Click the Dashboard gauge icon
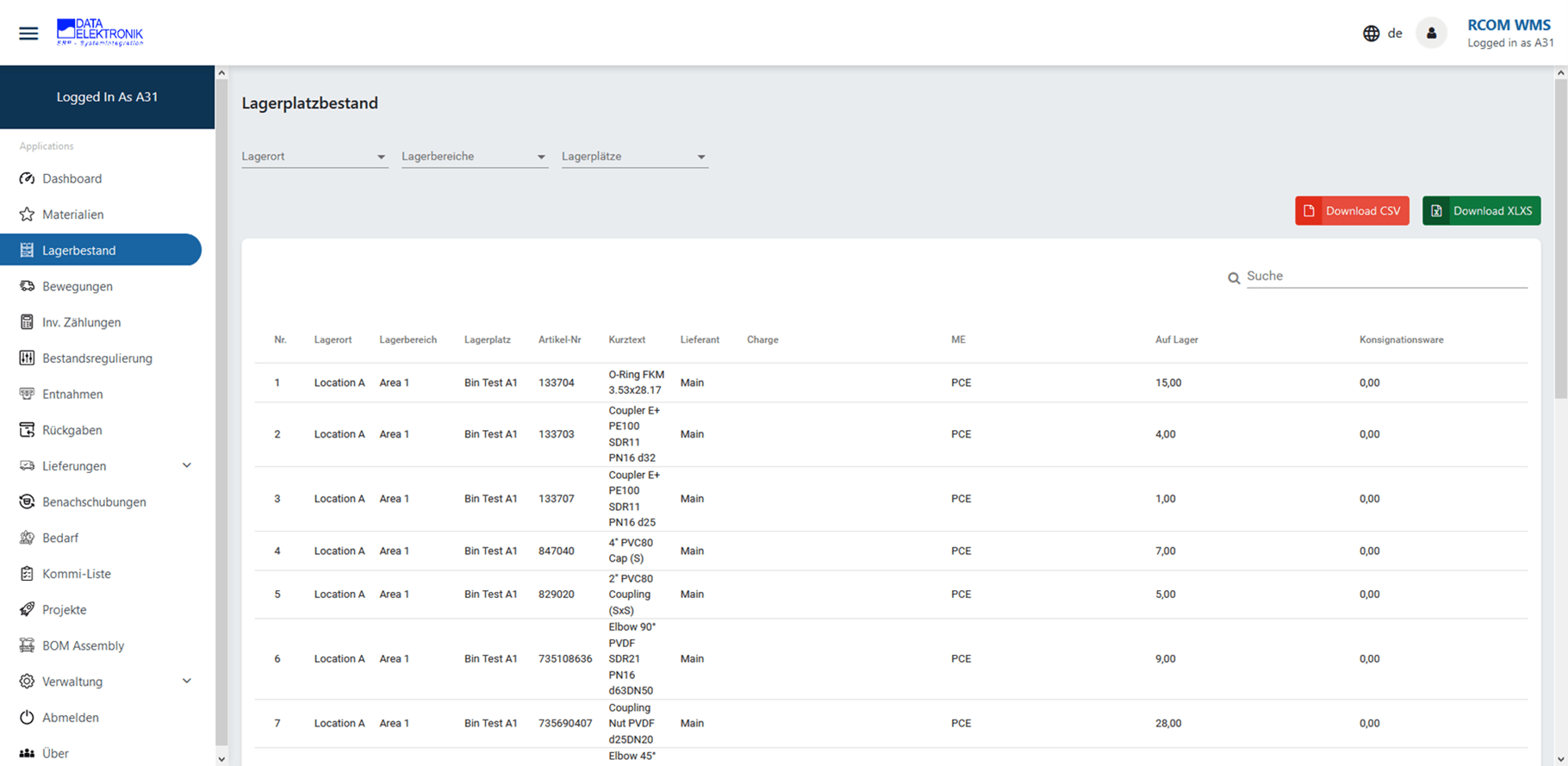1568x766 pixels. 27,178
